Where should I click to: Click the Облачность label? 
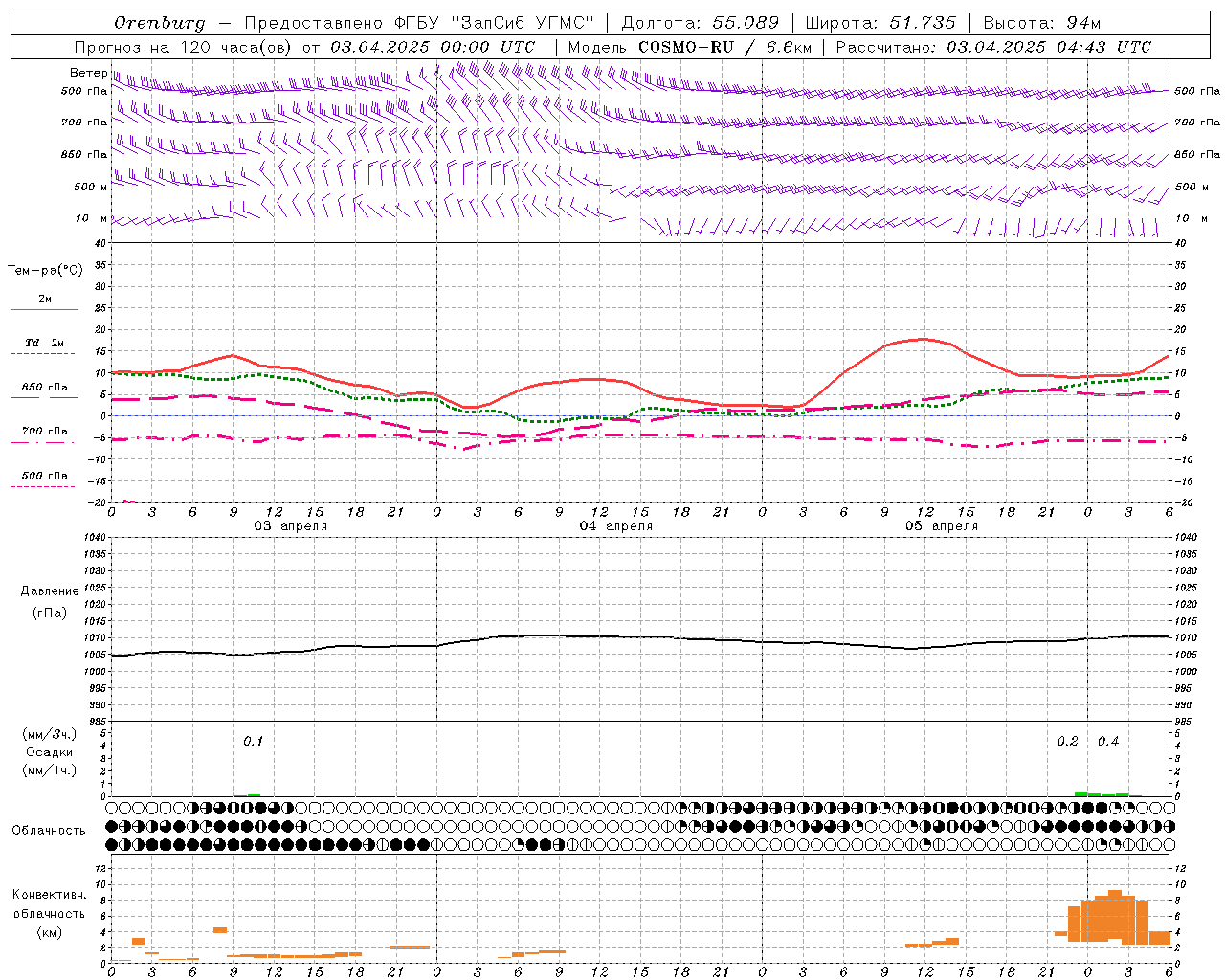point(49,831)
